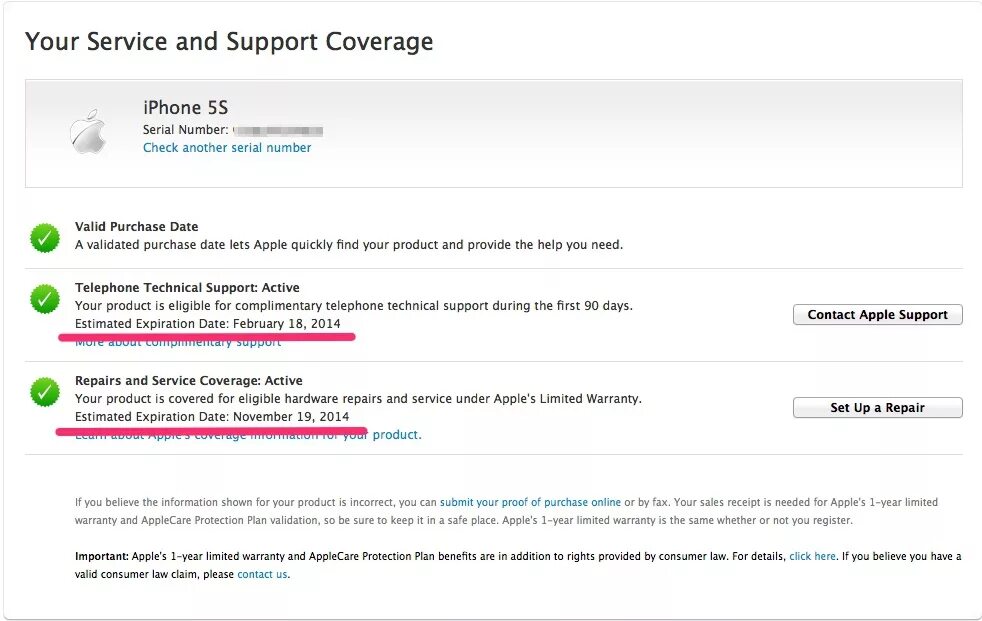Click the Telephone Technical Support: Active heading
Image resolution: width=982 pixels, height=621 pixels.
(187, 288)
